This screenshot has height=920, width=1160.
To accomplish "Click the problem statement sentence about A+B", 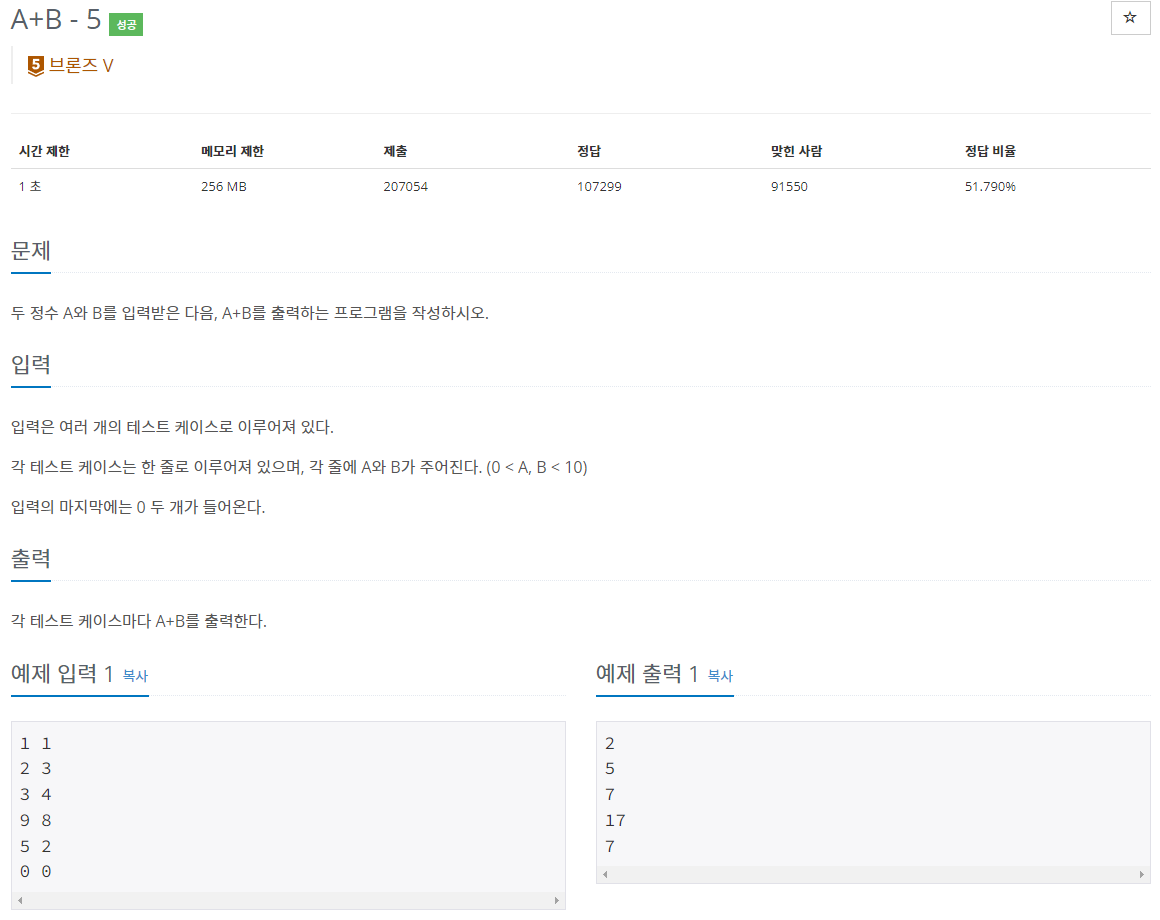I will click(x=250, y=313).
